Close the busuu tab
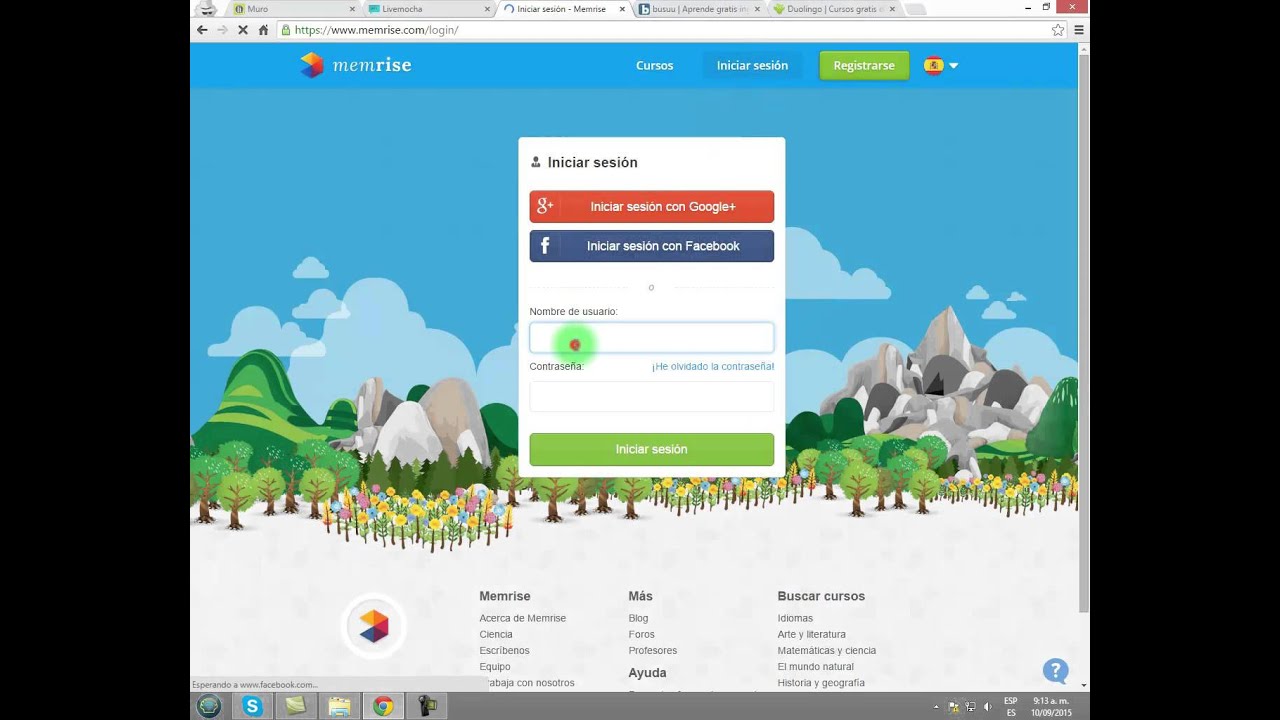 click(757, 9)
